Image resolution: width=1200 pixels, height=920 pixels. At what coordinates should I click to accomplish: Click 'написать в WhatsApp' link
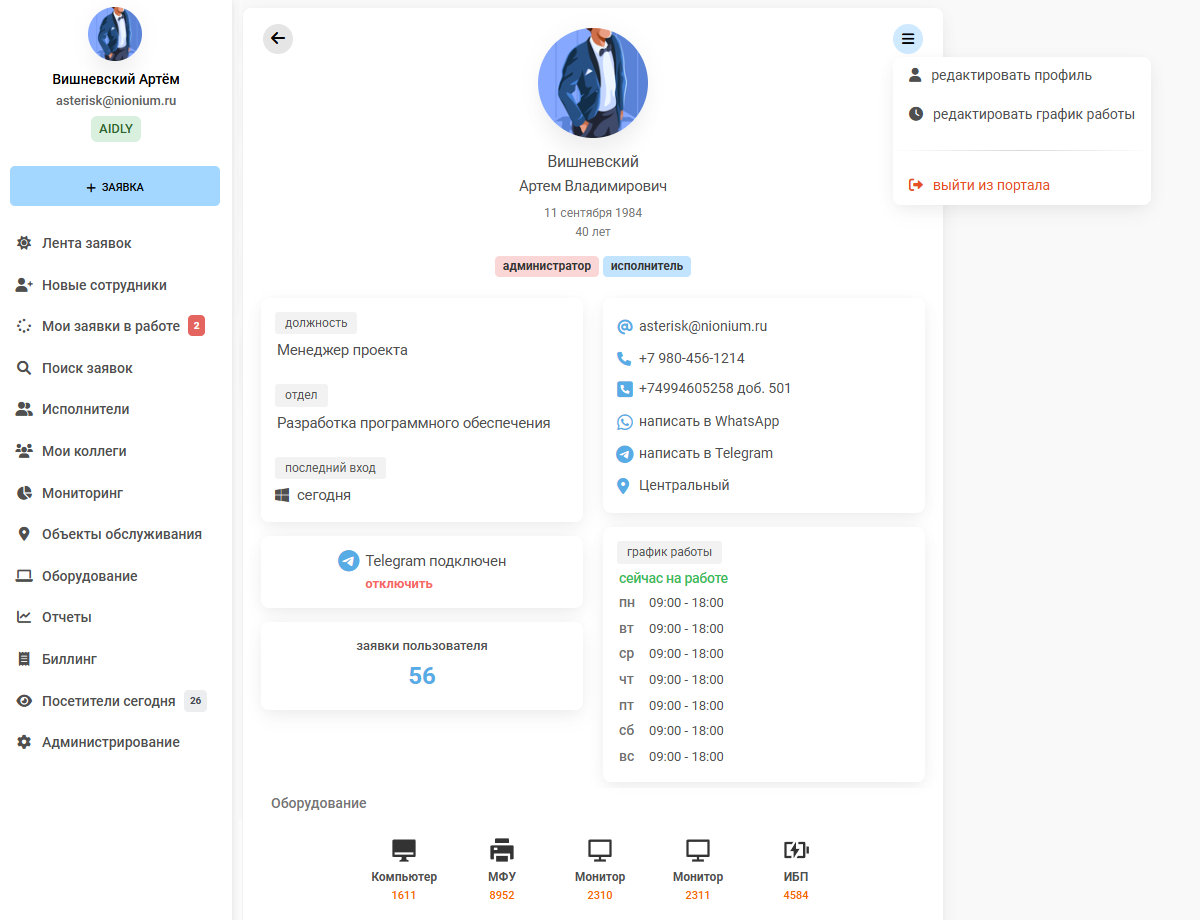(x=708, y=421)
